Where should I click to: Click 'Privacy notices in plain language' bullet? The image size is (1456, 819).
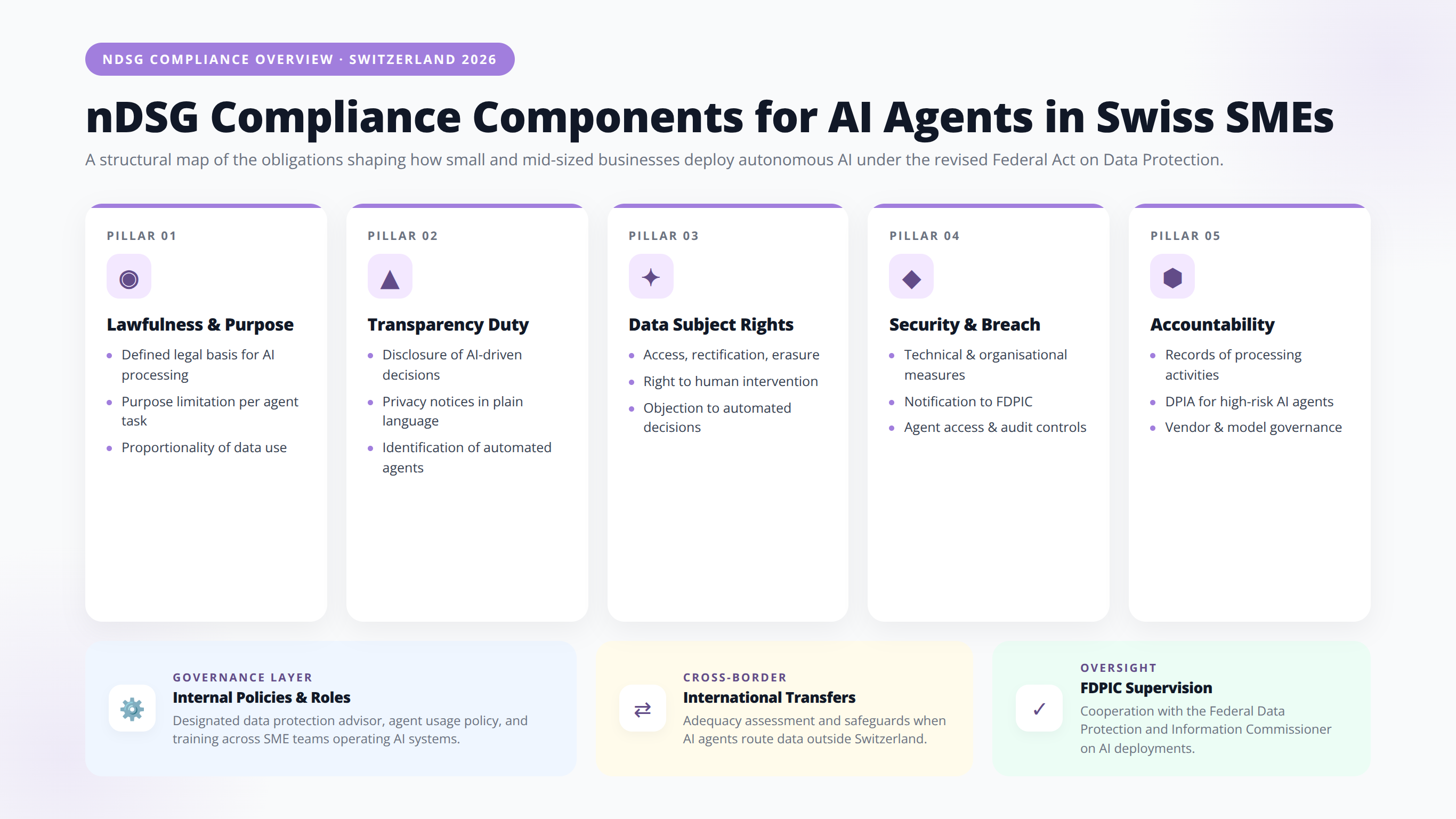(453, 411)
